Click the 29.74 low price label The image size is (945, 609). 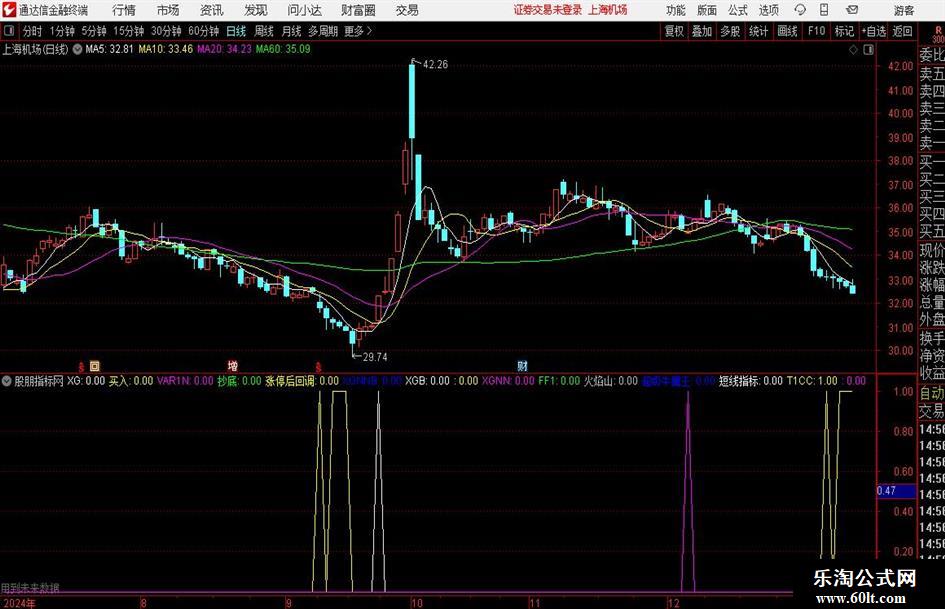point(375,357)
